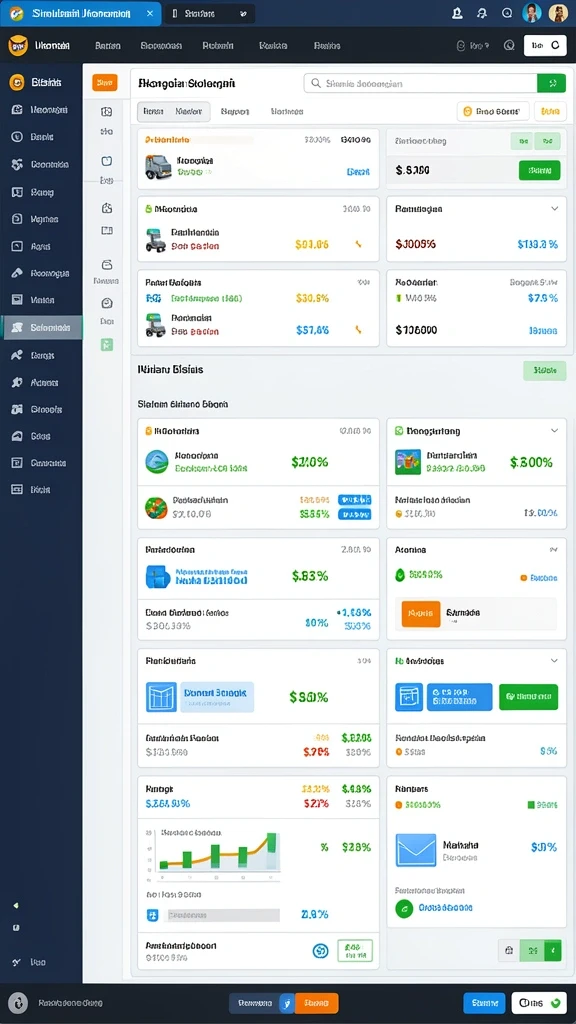
Task: Expand the chevron on the card with the blue and green buttons
Action: pyautogui.click(x=554, y=661)
